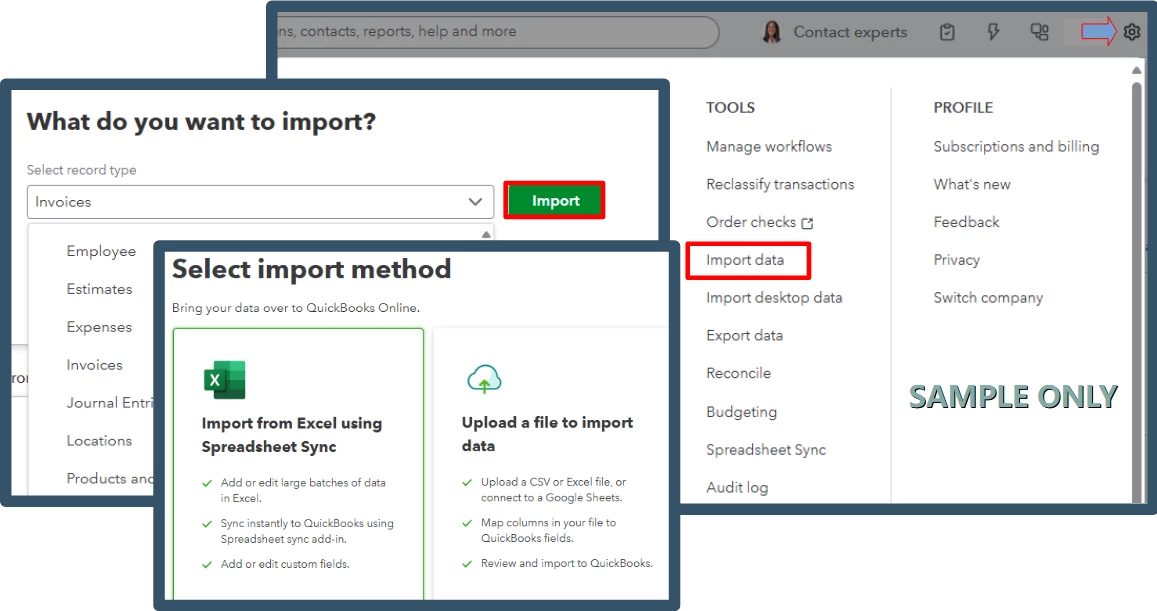Image resolution: width=1157 pixels, height=611 pixels.
Task: Choose Products and services option
Action: tap(110, 478)
